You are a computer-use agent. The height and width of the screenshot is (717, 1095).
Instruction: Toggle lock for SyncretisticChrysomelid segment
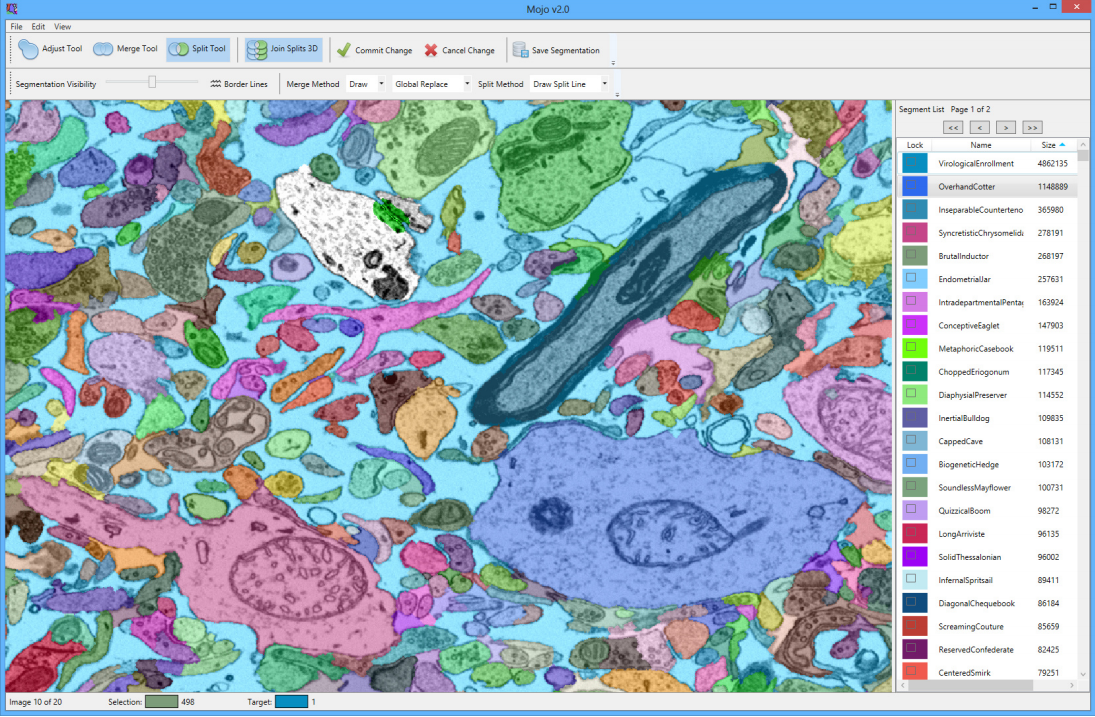[911, 231]
